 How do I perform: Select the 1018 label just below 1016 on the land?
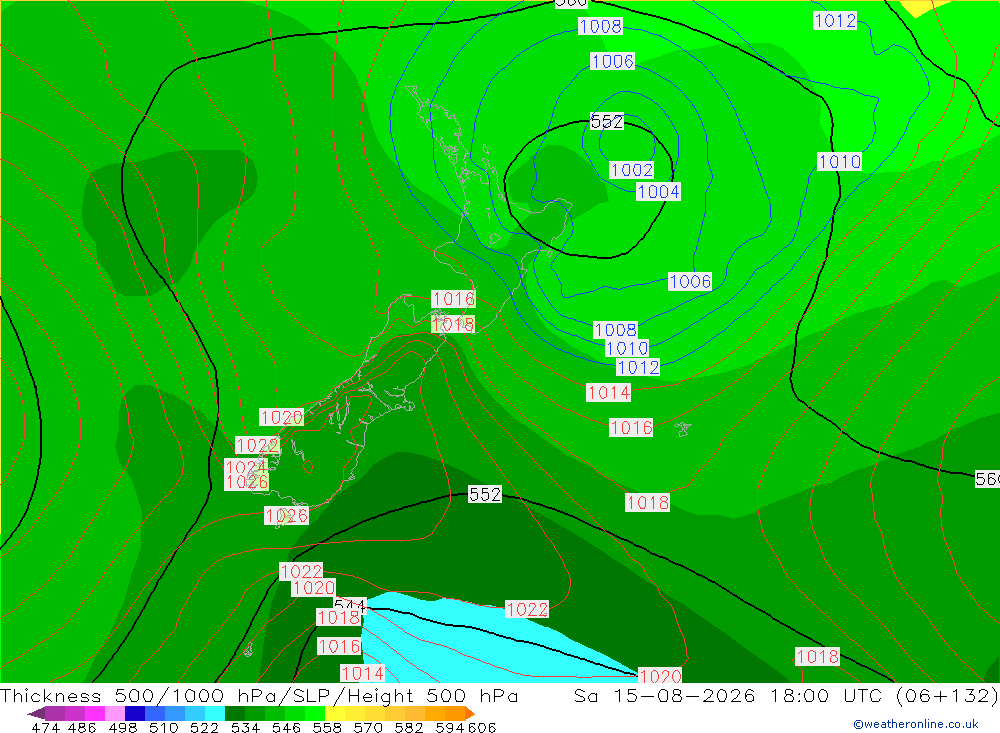[x=453, y=324]
